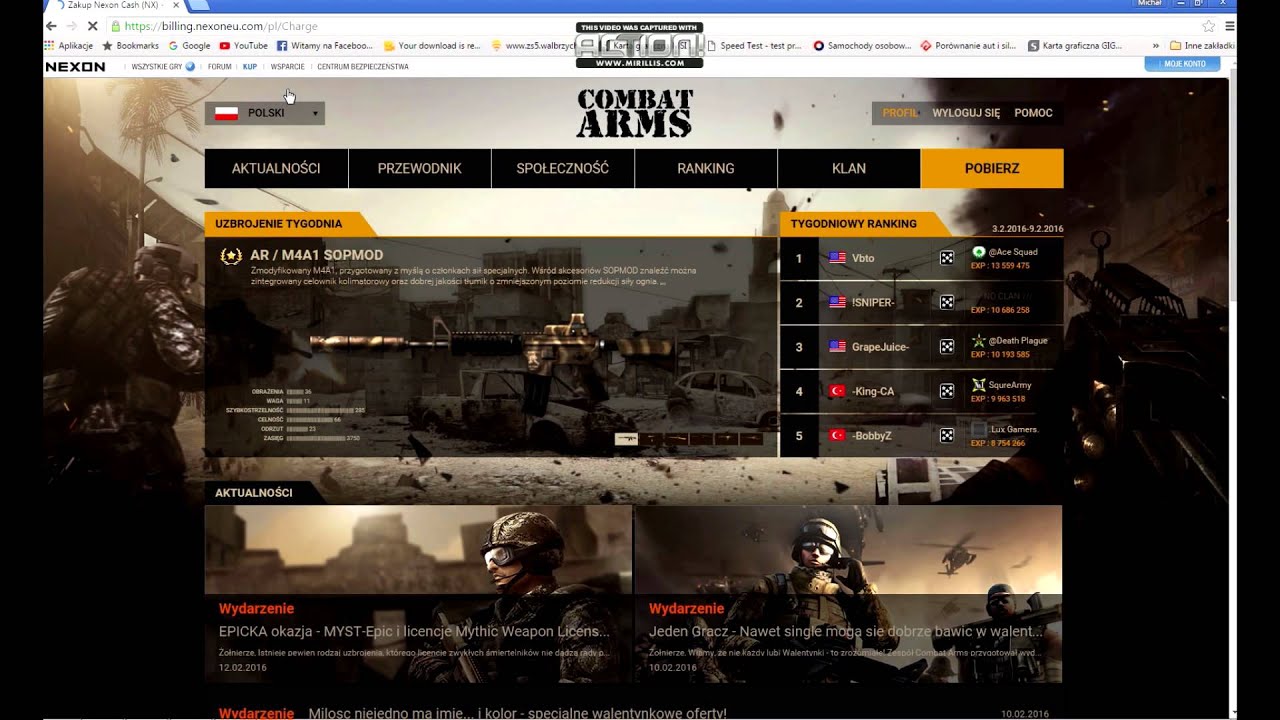This screenshot has height=720, width=1280.
Task: Open the POLSKI language dropdown
Action: [x=265, y=113]
